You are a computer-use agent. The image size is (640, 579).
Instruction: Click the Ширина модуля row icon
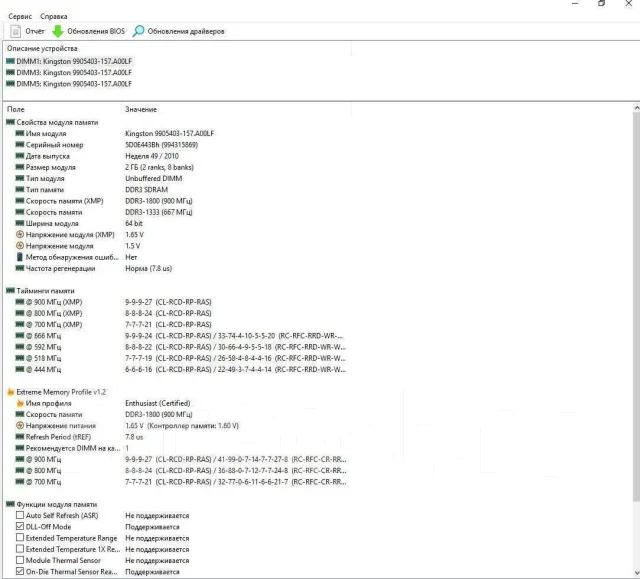(20, 223)
